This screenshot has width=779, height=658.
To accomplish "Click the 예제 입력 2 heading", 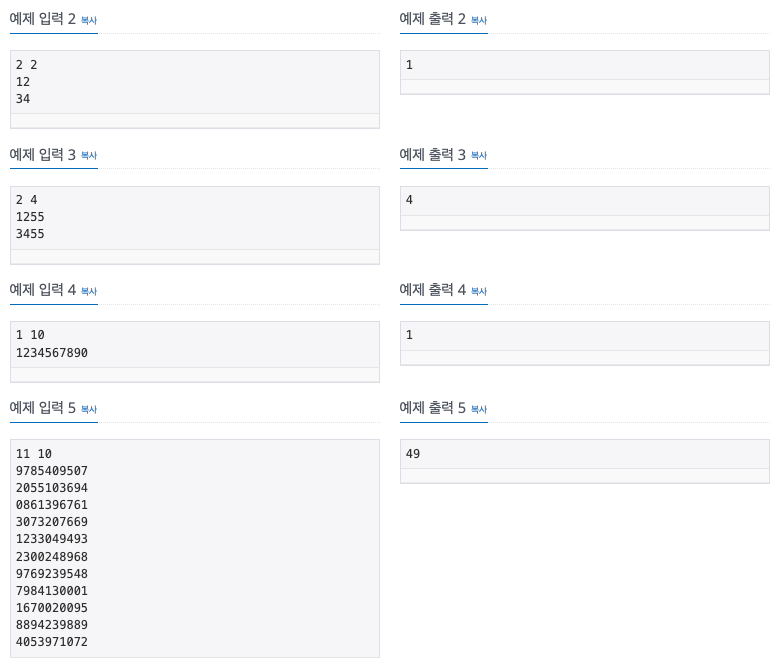I will coord(43,19).
